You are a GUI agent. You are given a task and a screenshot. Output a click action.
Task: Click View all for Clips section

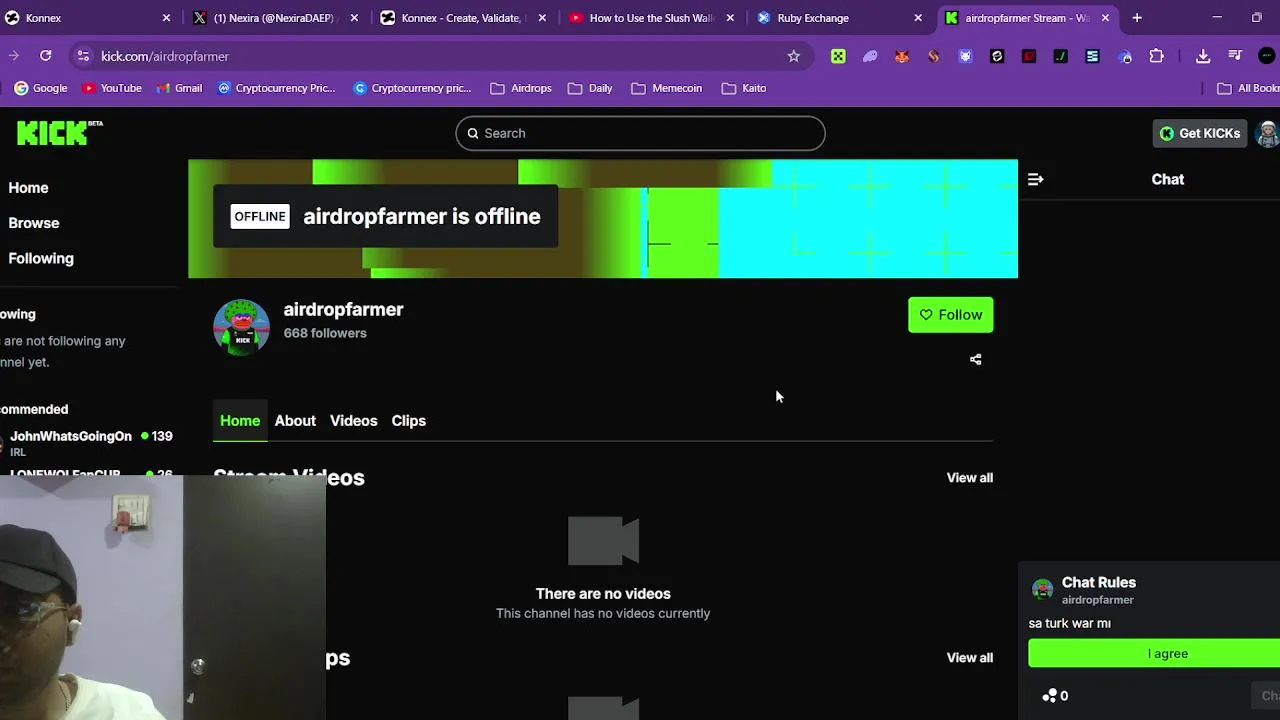pyautogui.click(x=970, y=658)
